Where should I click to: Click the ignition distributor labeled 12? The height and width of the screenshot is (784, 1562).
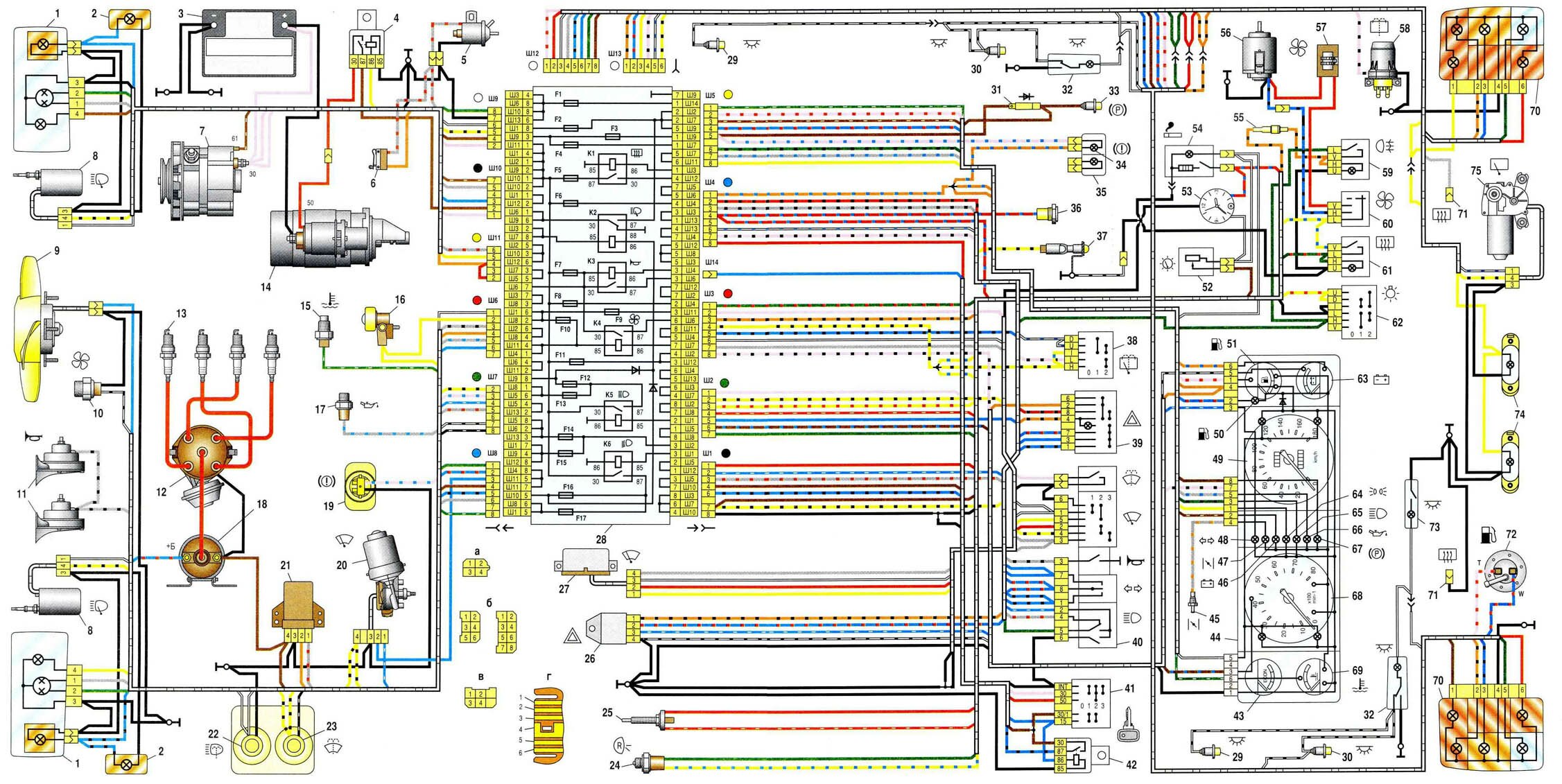201,452
